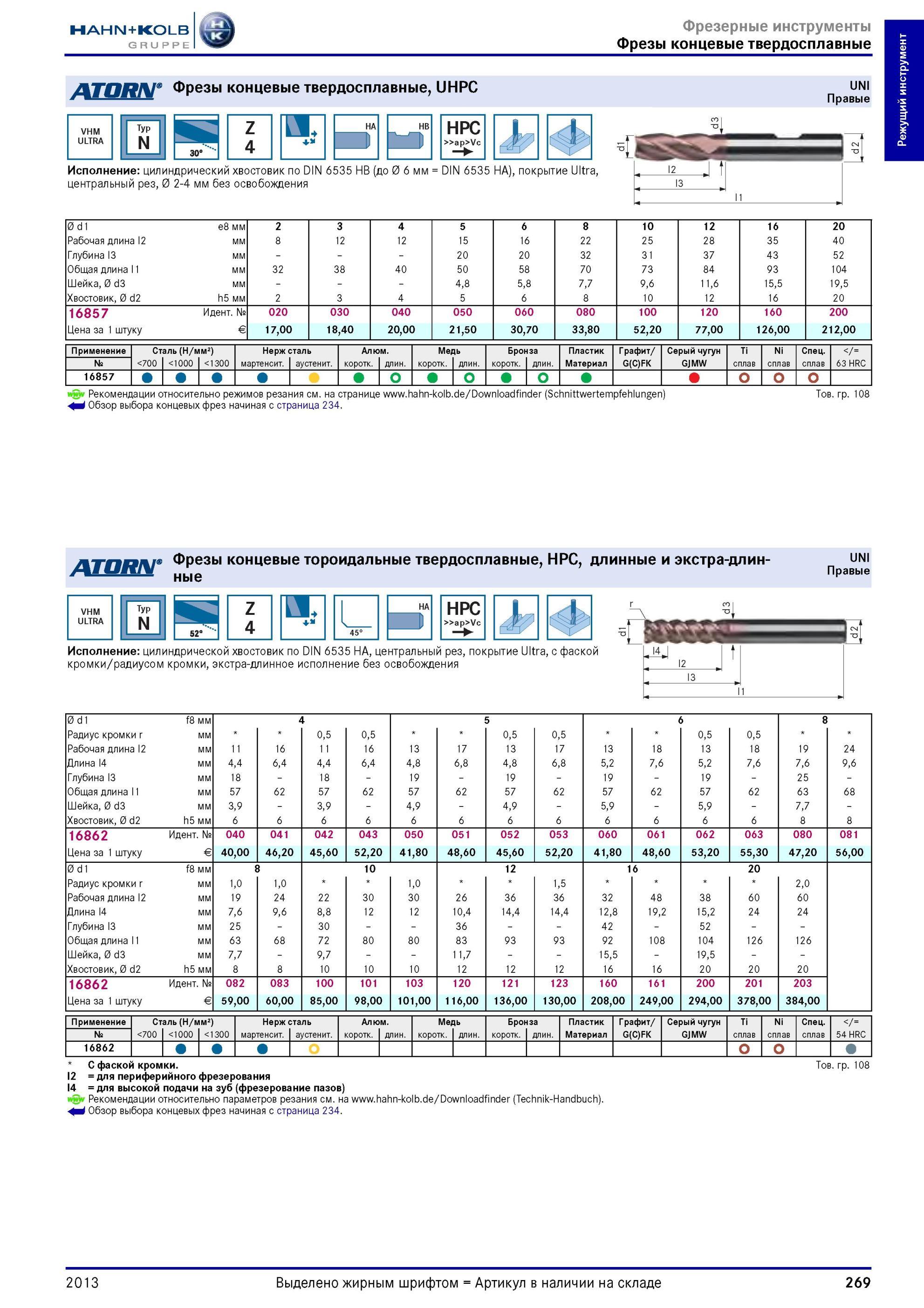Click price 17,00
Screen dimensions: 924x1308
pyautogui.click(x=278, y=330)
